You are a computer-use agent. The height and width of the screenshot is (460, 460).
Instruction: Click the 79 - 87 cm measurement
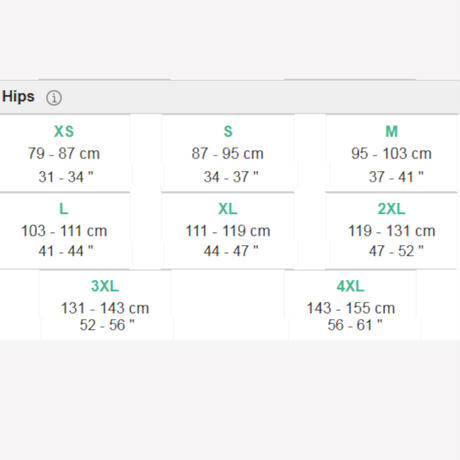[x=64, y=154]
